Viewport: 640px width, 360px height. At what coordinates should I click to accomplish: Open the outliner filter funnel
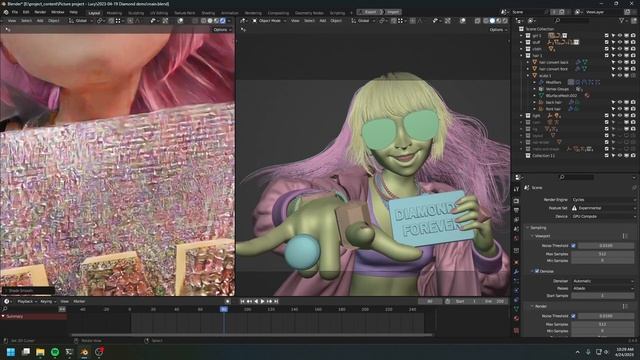[622, 20]
